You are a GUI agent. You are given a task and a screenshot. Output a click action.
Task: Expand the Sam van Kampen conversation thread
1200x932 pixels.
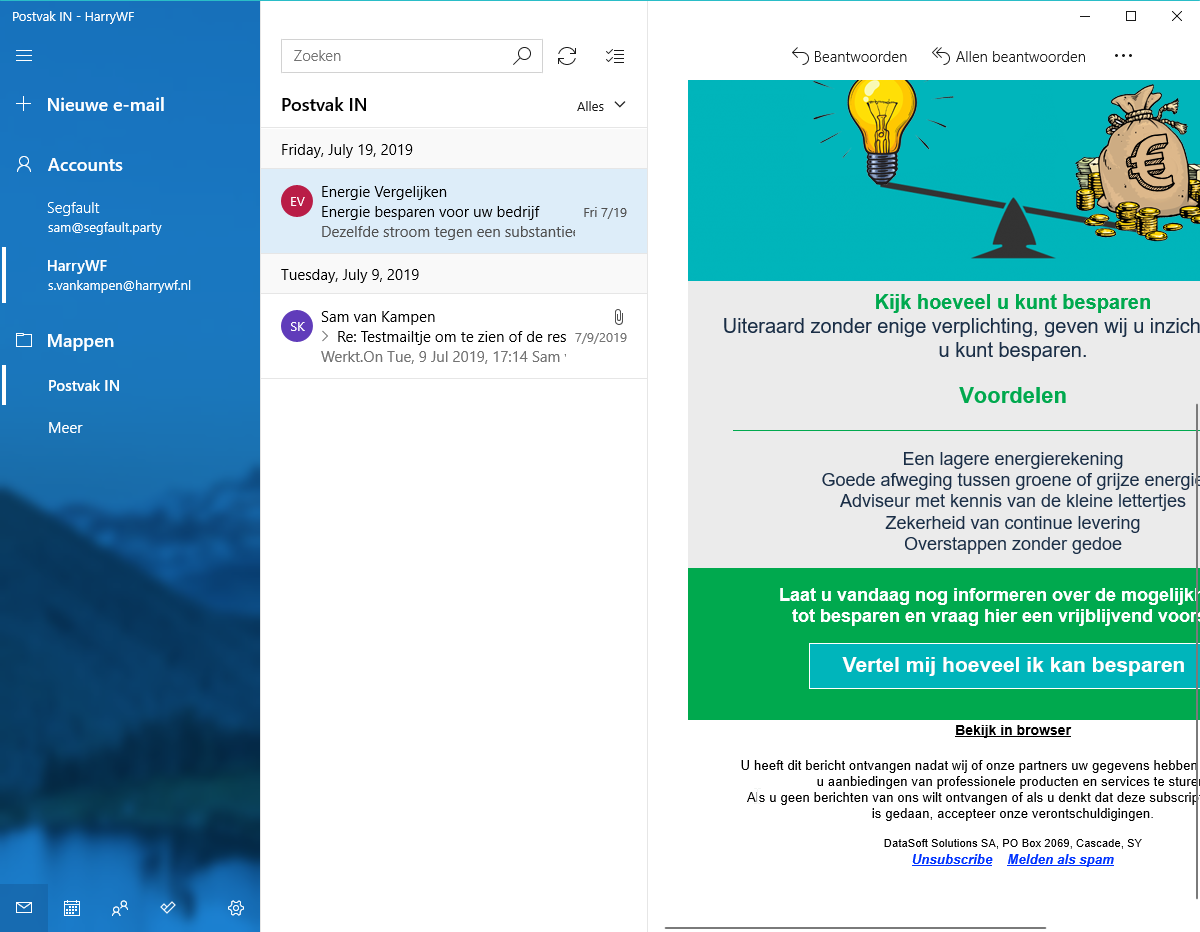point(325,337)
